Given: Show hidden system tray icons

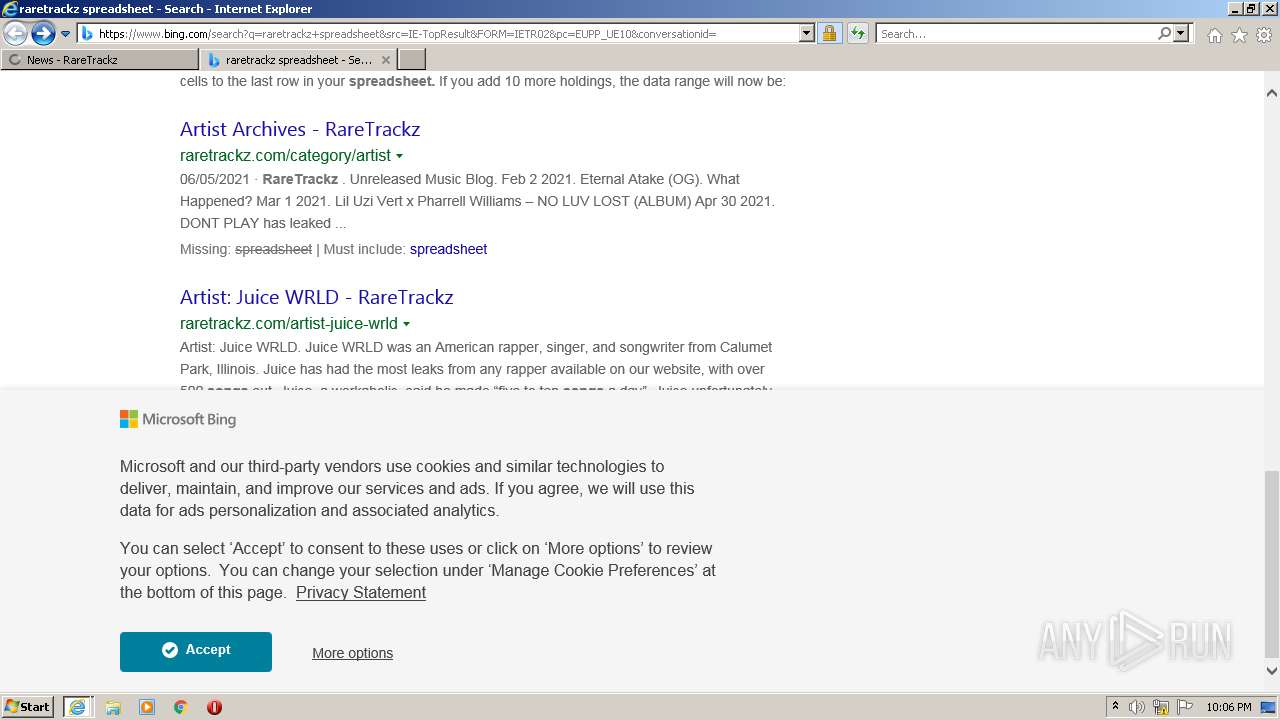Looking at the screenshot, I should (1116, 707).
